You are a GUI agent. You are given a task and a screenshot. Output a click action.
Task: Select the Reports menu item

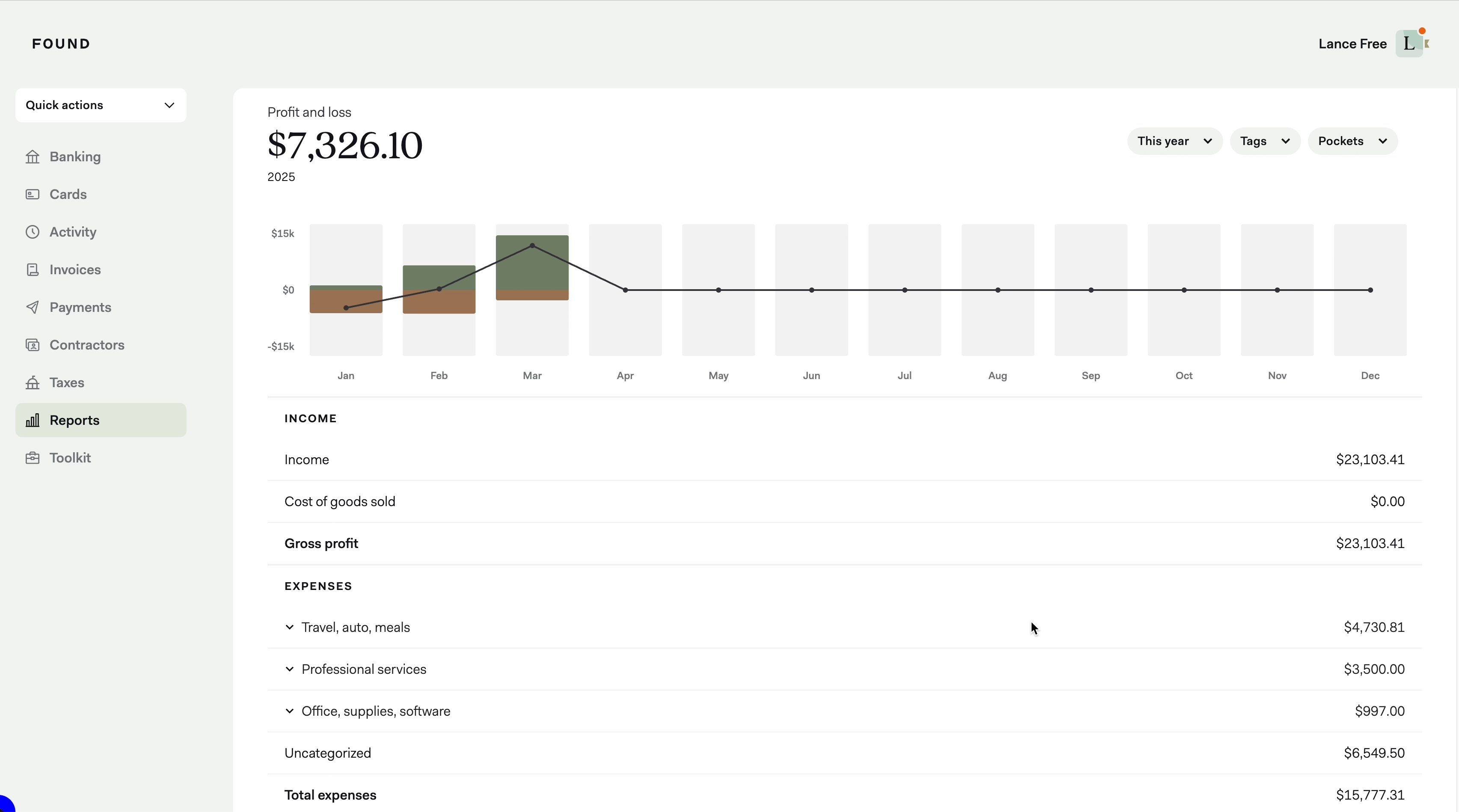100,420
